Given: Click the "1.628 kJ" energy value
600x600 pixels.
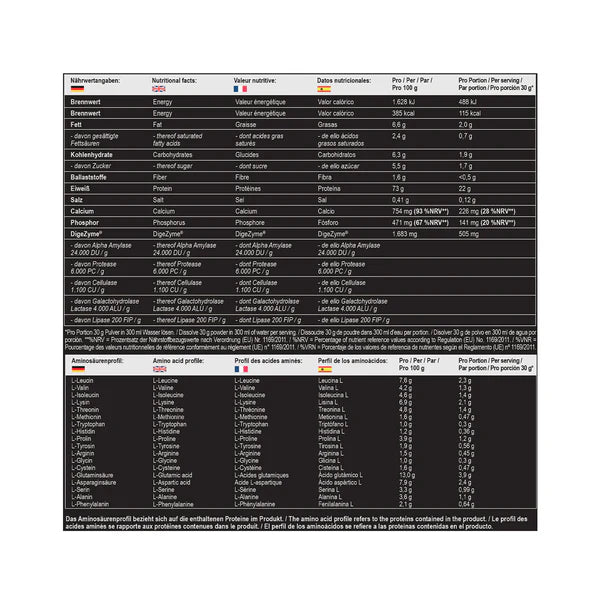Looking at the screenshot, I should coord(405,101).
